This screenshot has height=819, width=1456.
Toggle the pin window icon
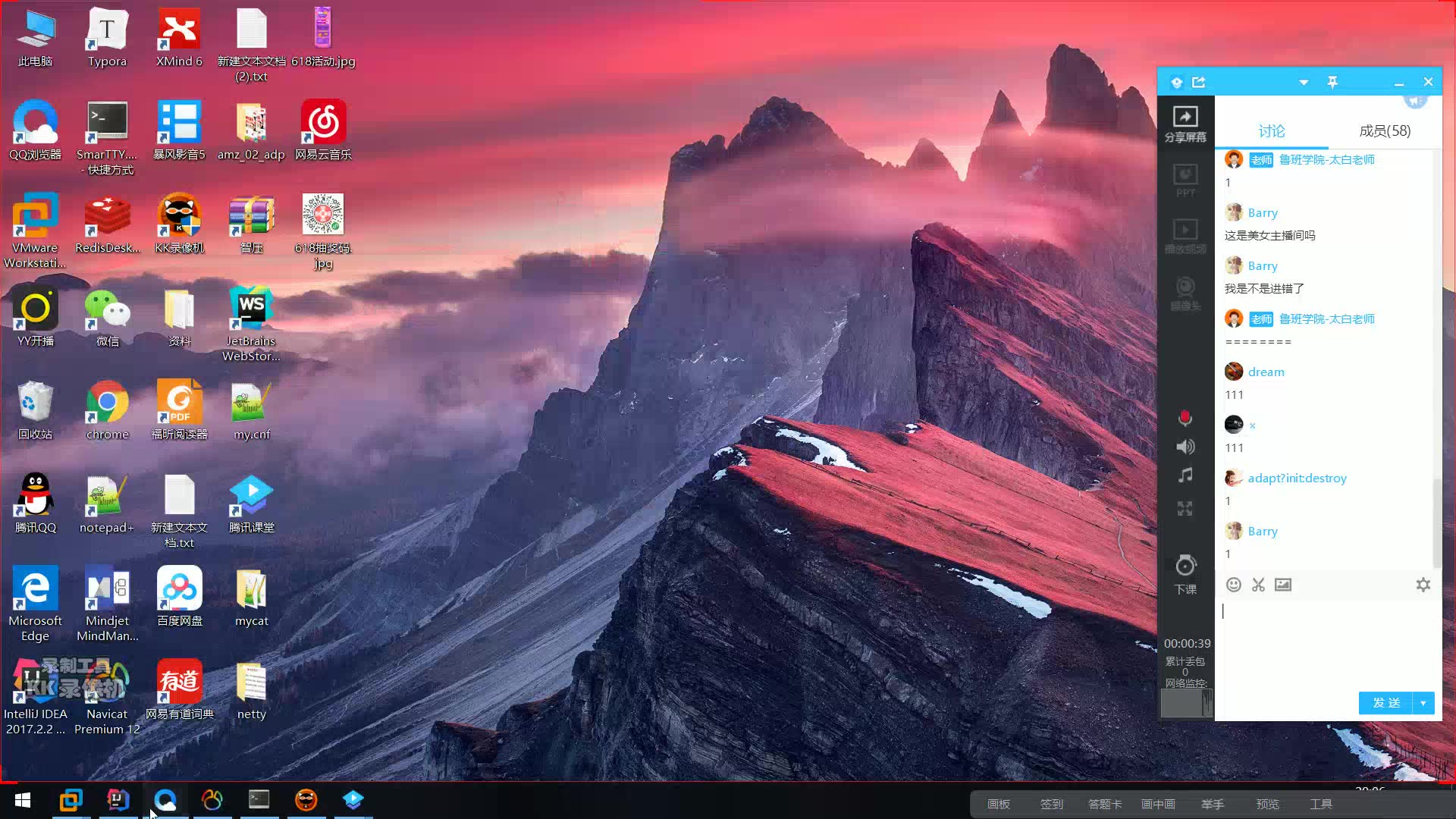pyautogui.click(x=1332, y=82)
